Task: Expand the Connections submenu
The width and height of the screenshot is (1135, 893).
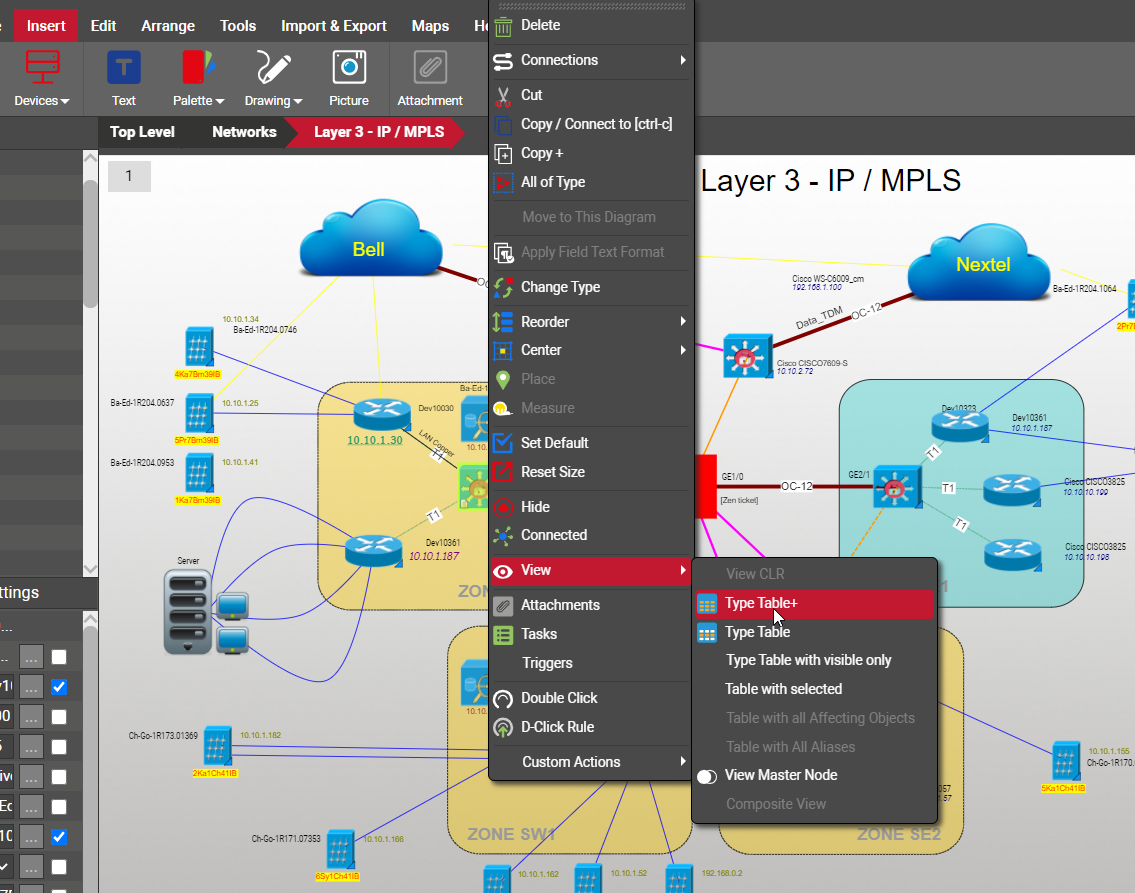Action: (590, 60)
